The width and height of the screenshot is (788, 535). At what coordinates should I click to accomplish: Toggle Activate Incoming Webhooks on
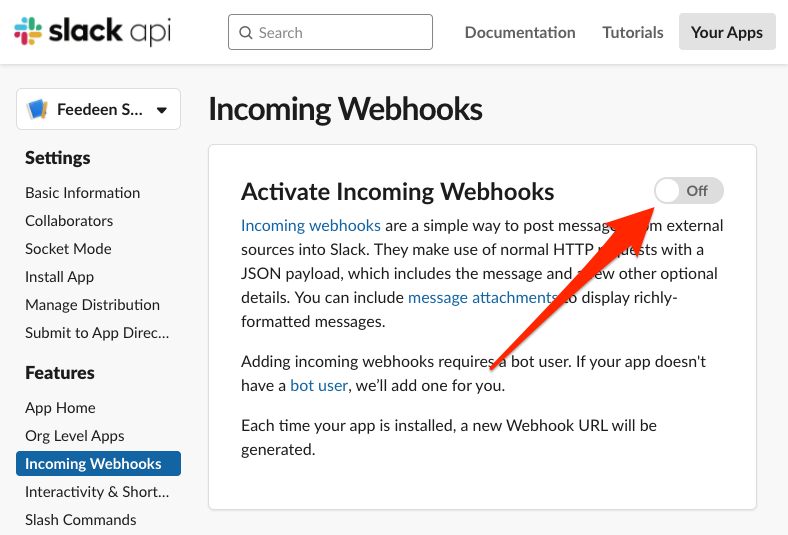coord(688,190)
